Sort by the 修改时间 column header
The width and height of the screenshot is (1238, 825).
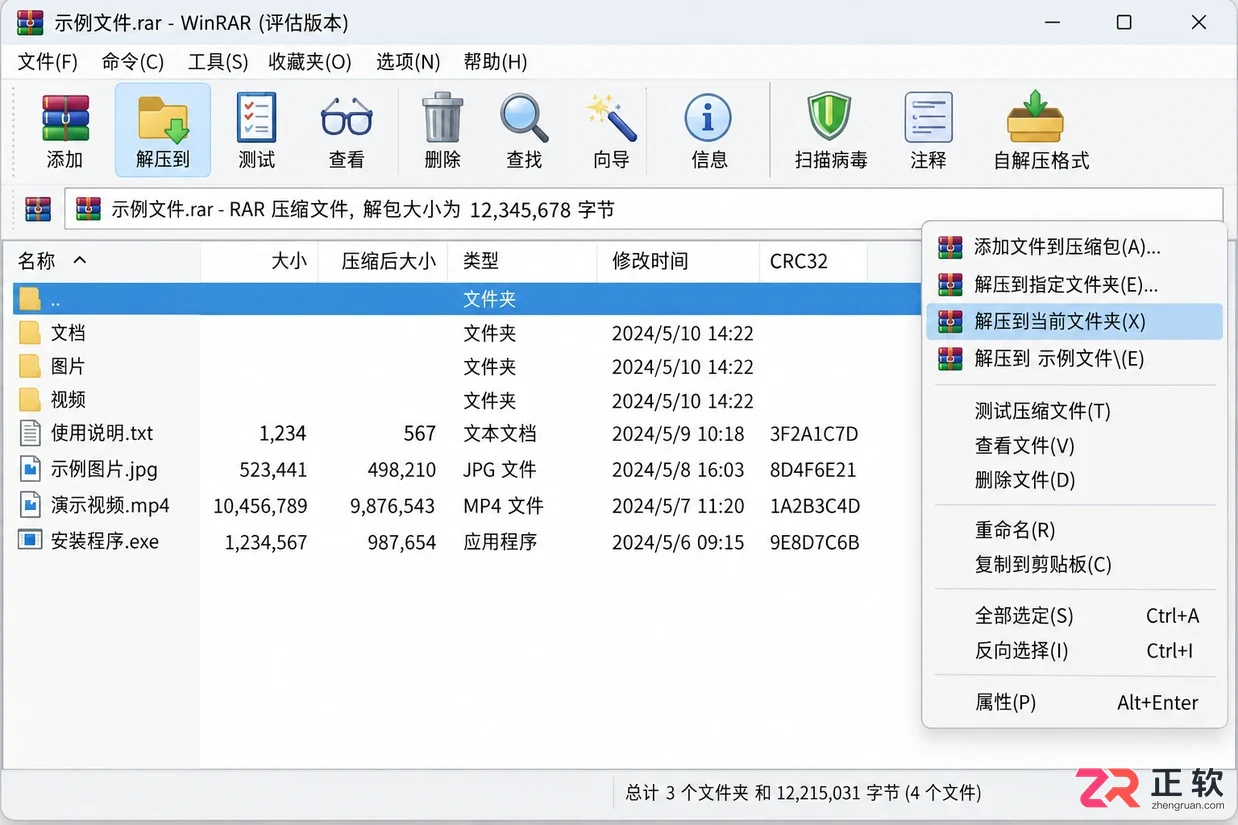(678, 261)
